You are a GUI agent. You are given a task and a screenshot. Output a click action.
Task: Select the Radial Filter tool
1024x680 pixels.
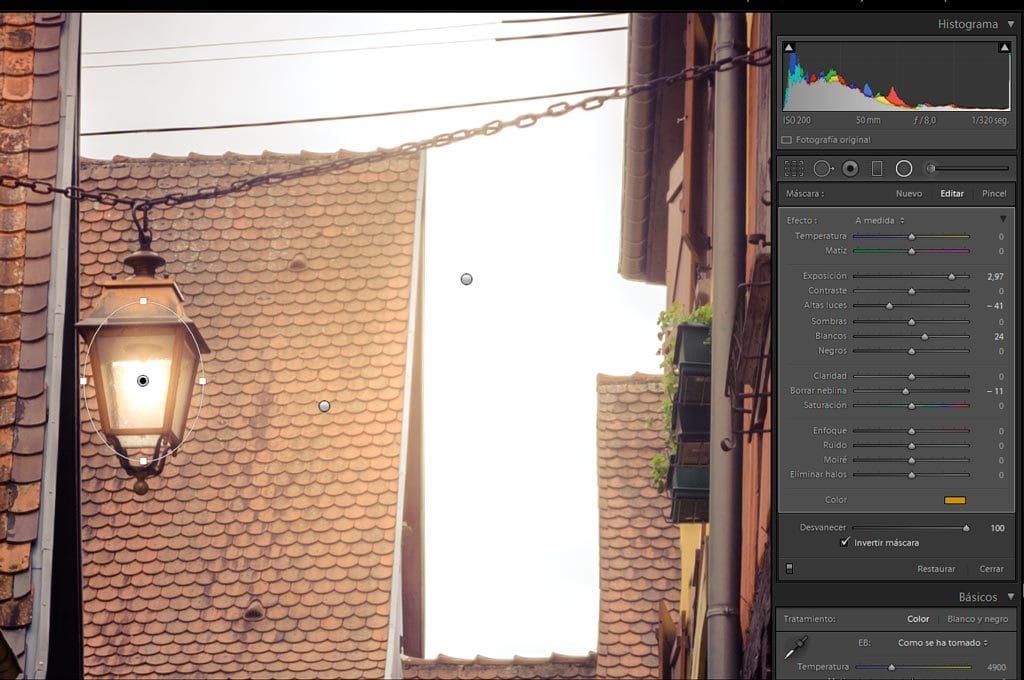(x=904, y=169)
